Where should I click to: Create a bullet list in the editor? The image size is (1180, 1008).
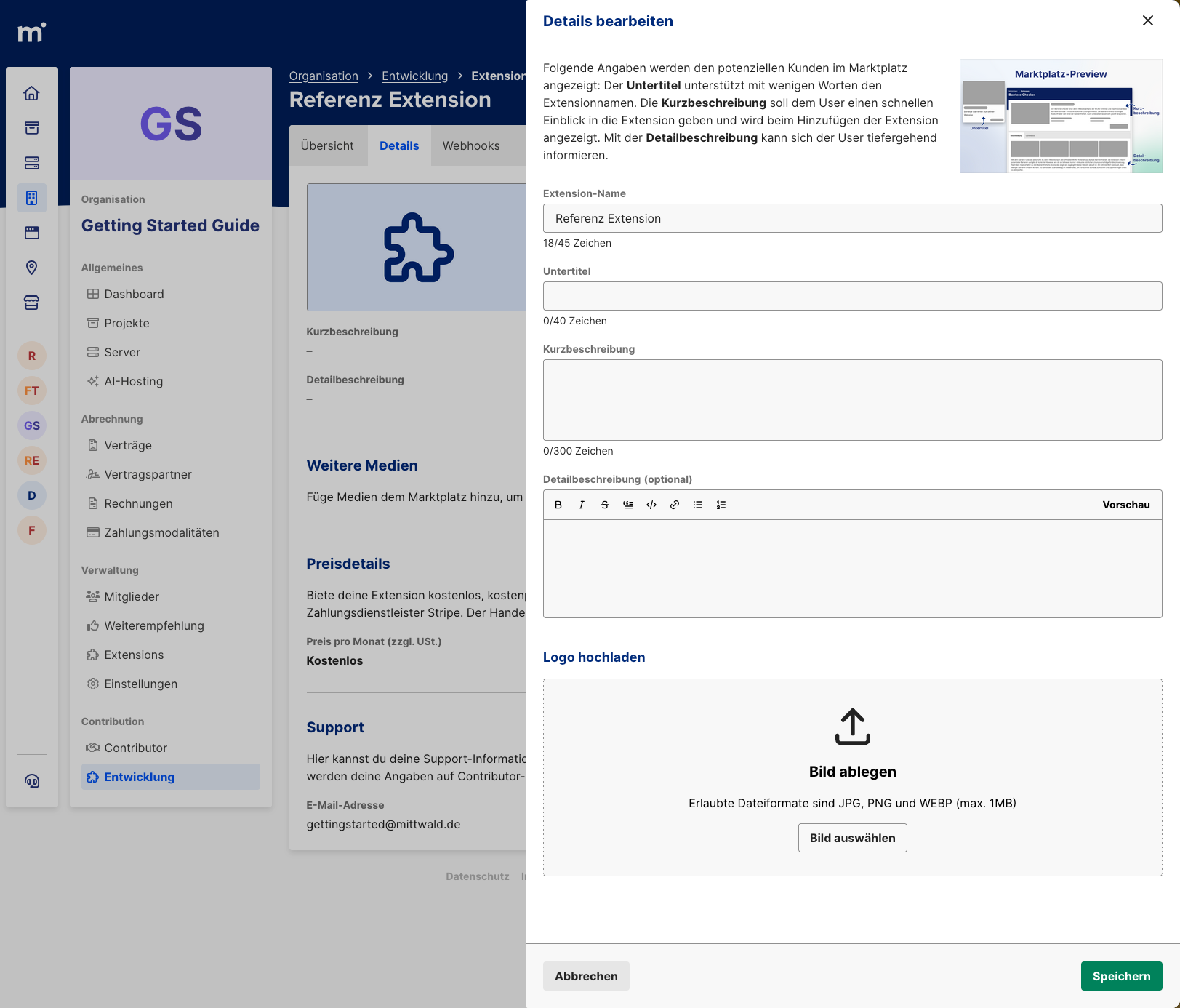point(697,504)
